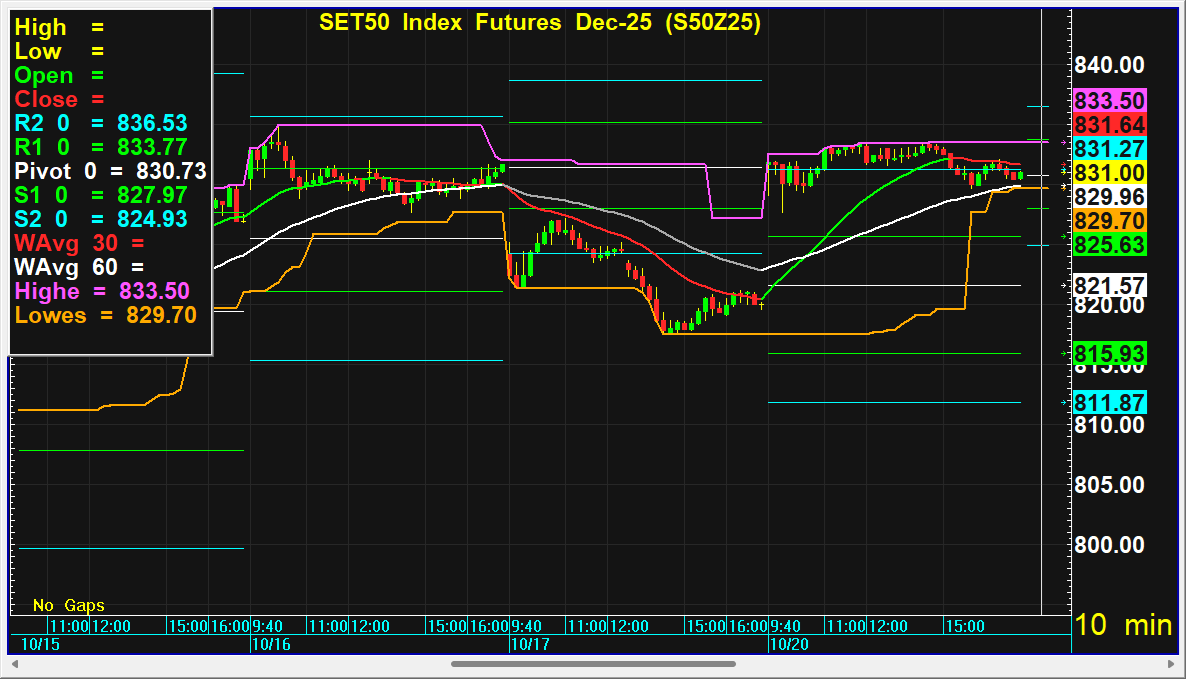Click the SET50 Index Futures chart title
The width and height of the screenshot is (1186, 679).
pyautogui.click(x=540, y=23)
